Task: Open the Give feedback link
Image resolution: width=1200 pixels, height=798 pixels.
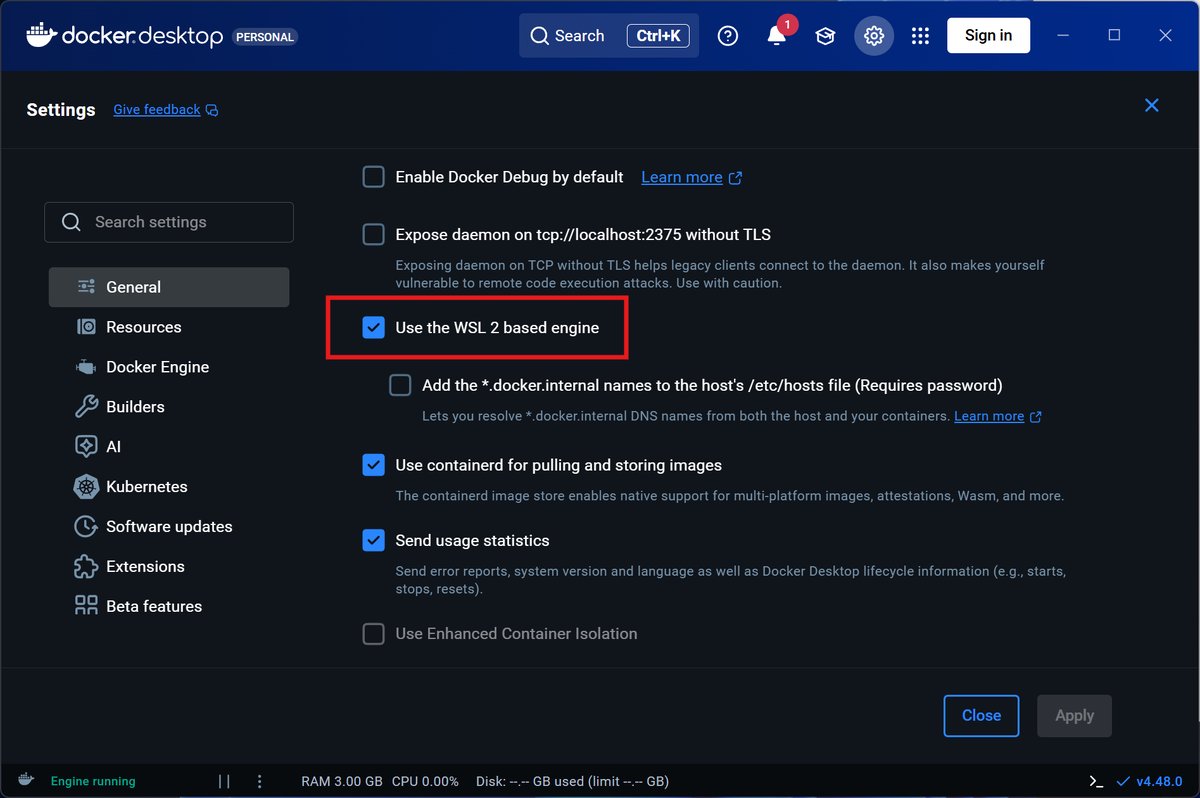Action: (157, 110)
